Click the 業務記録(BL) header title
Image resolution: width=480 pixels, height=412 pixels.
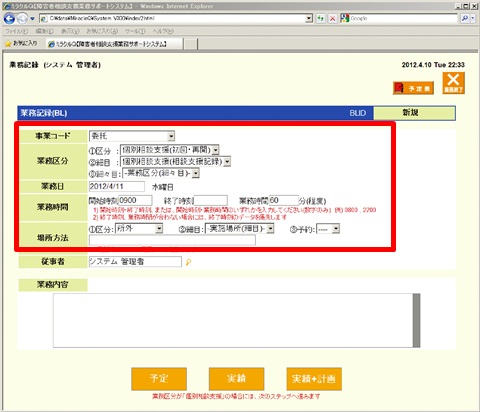pos(44,113)
